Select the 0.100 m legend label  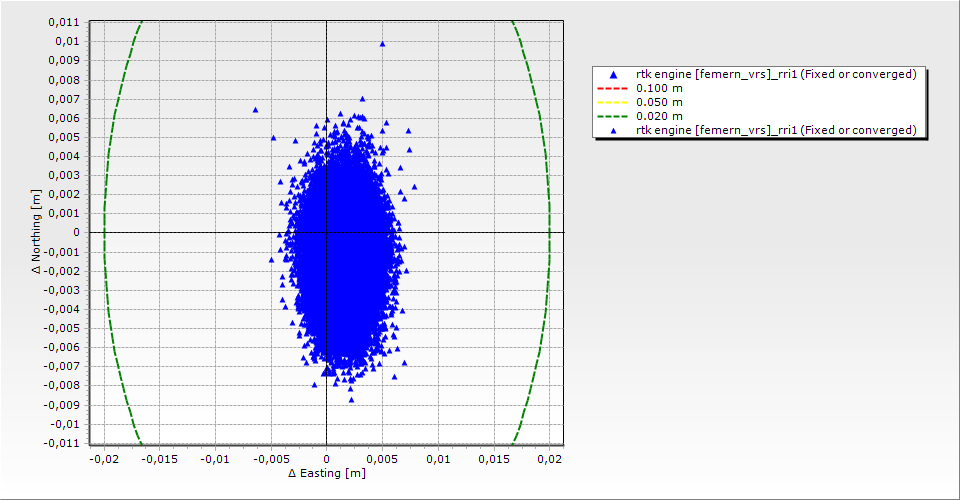coord(659,88)
